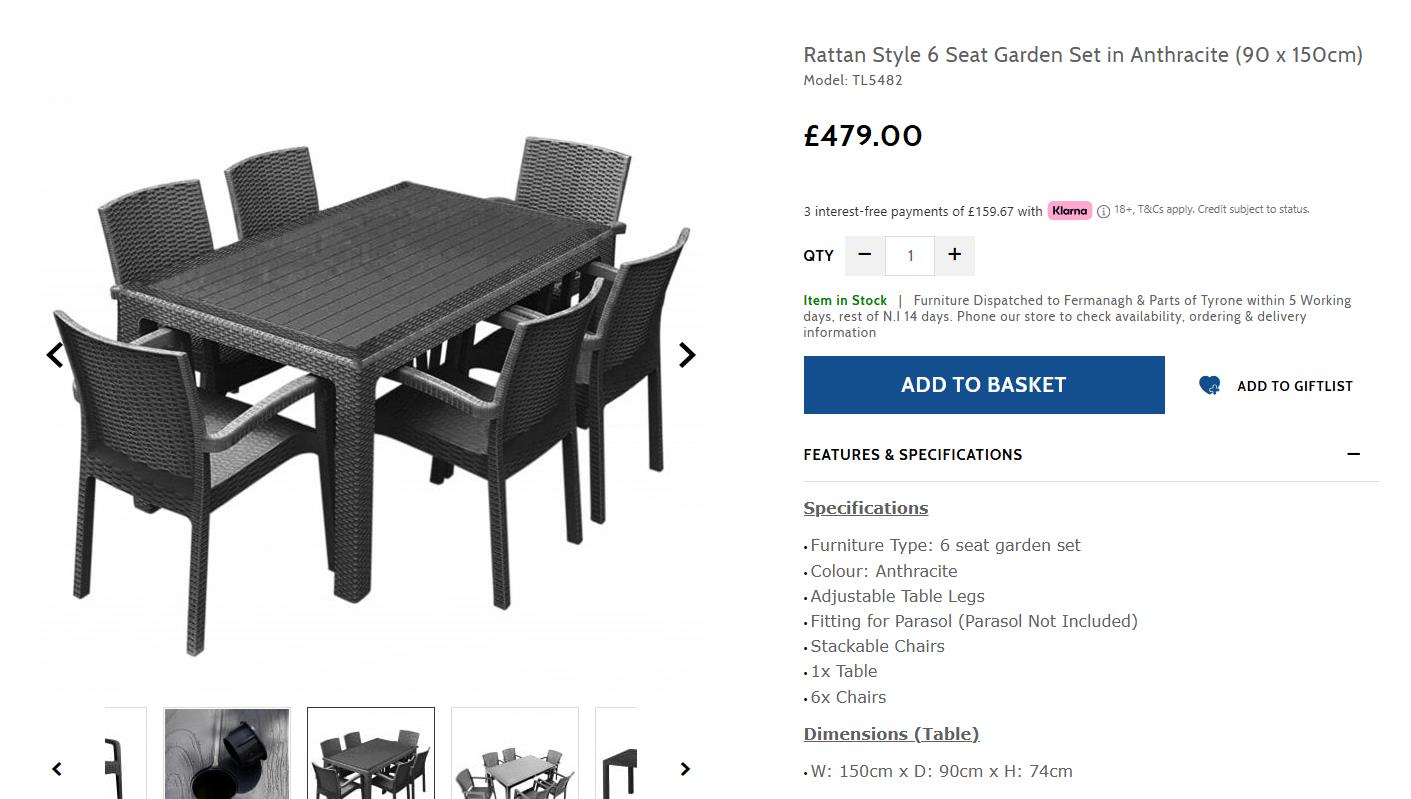
Task: Click the pink Klarna logo badge
Action: [x=1069, y=211]
